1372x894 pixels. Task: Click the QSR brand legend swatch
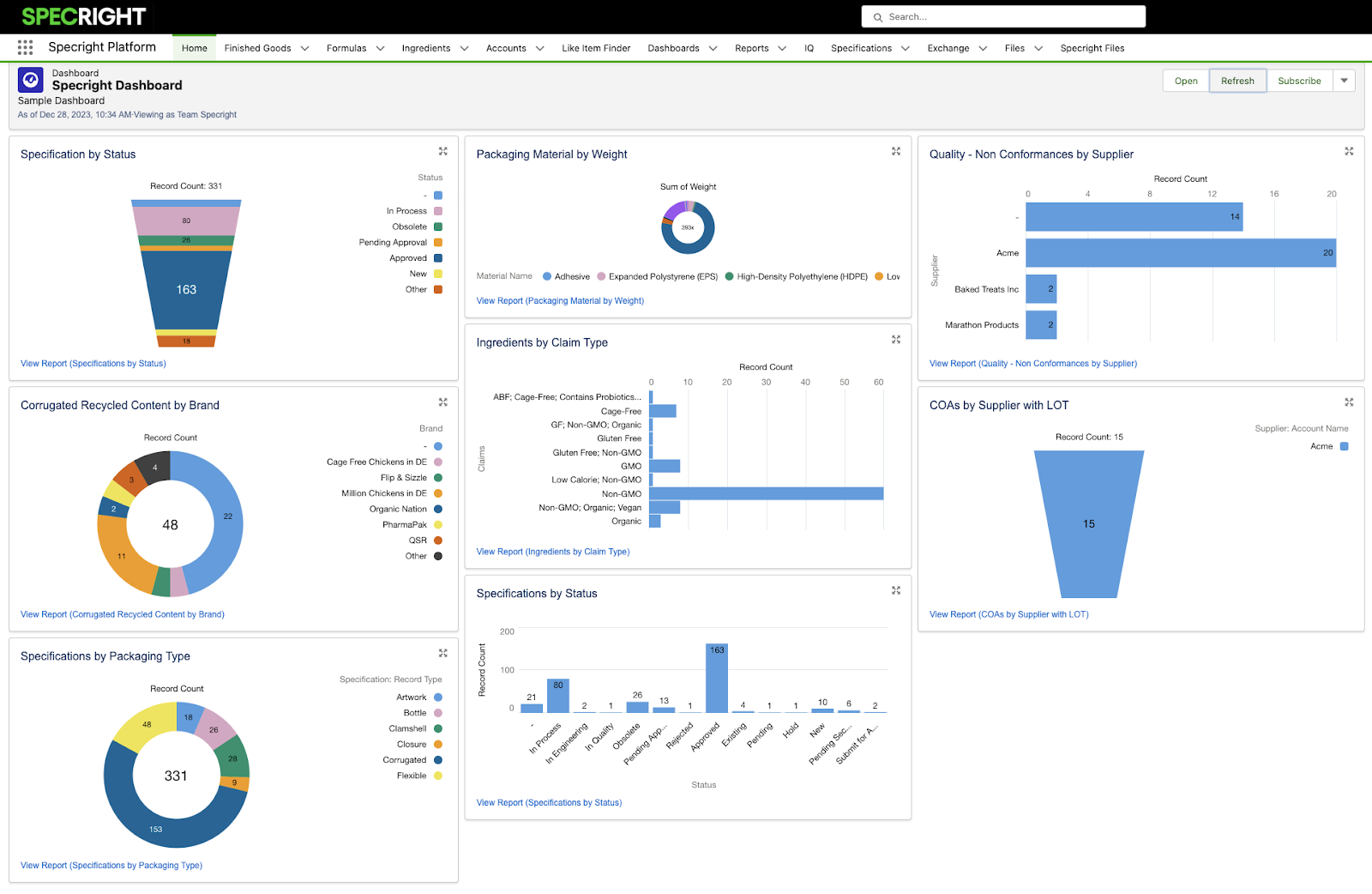point(438,541)
